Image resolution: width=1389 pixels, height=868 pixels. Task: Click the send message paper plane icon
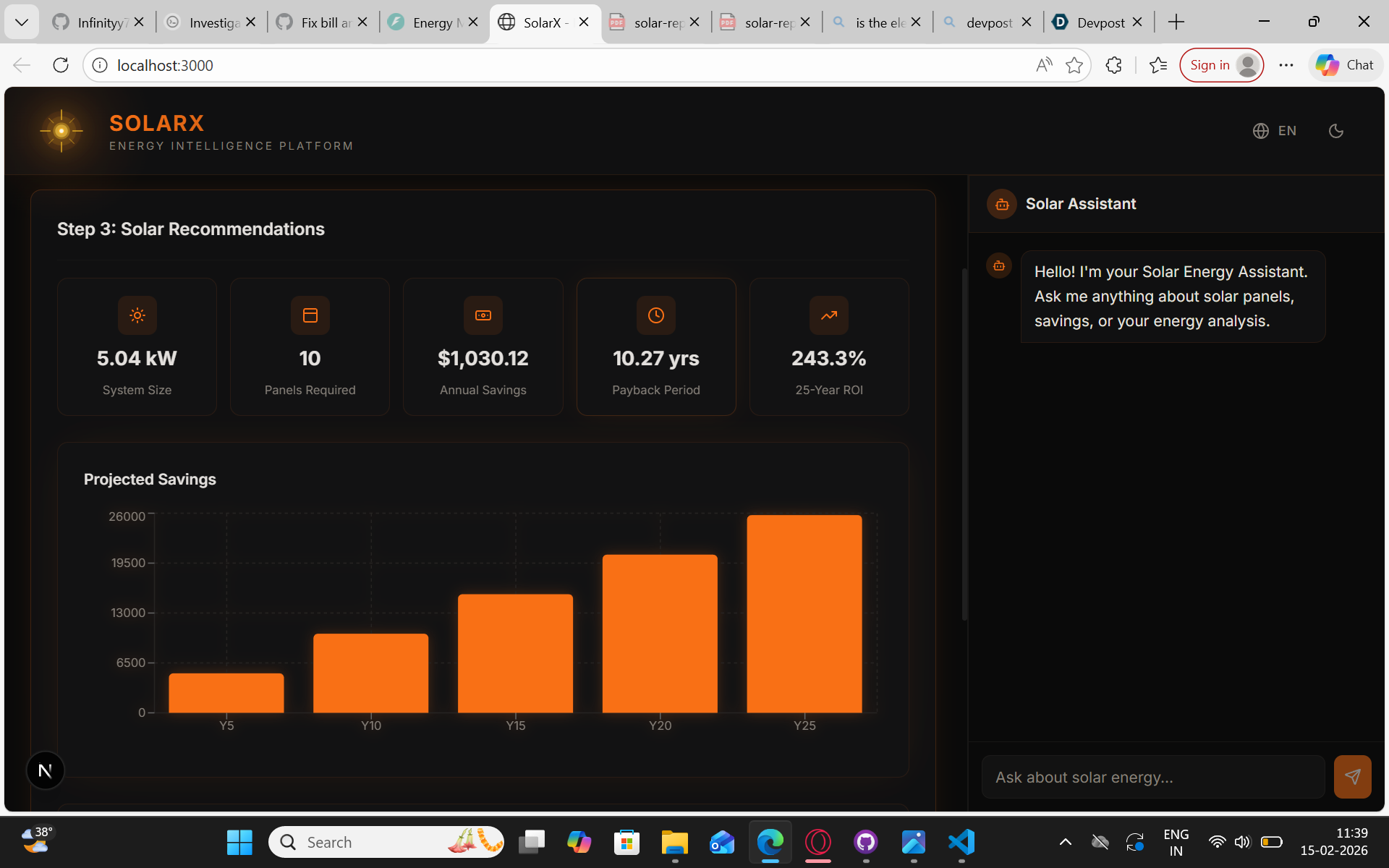(x=1352, y=777)
